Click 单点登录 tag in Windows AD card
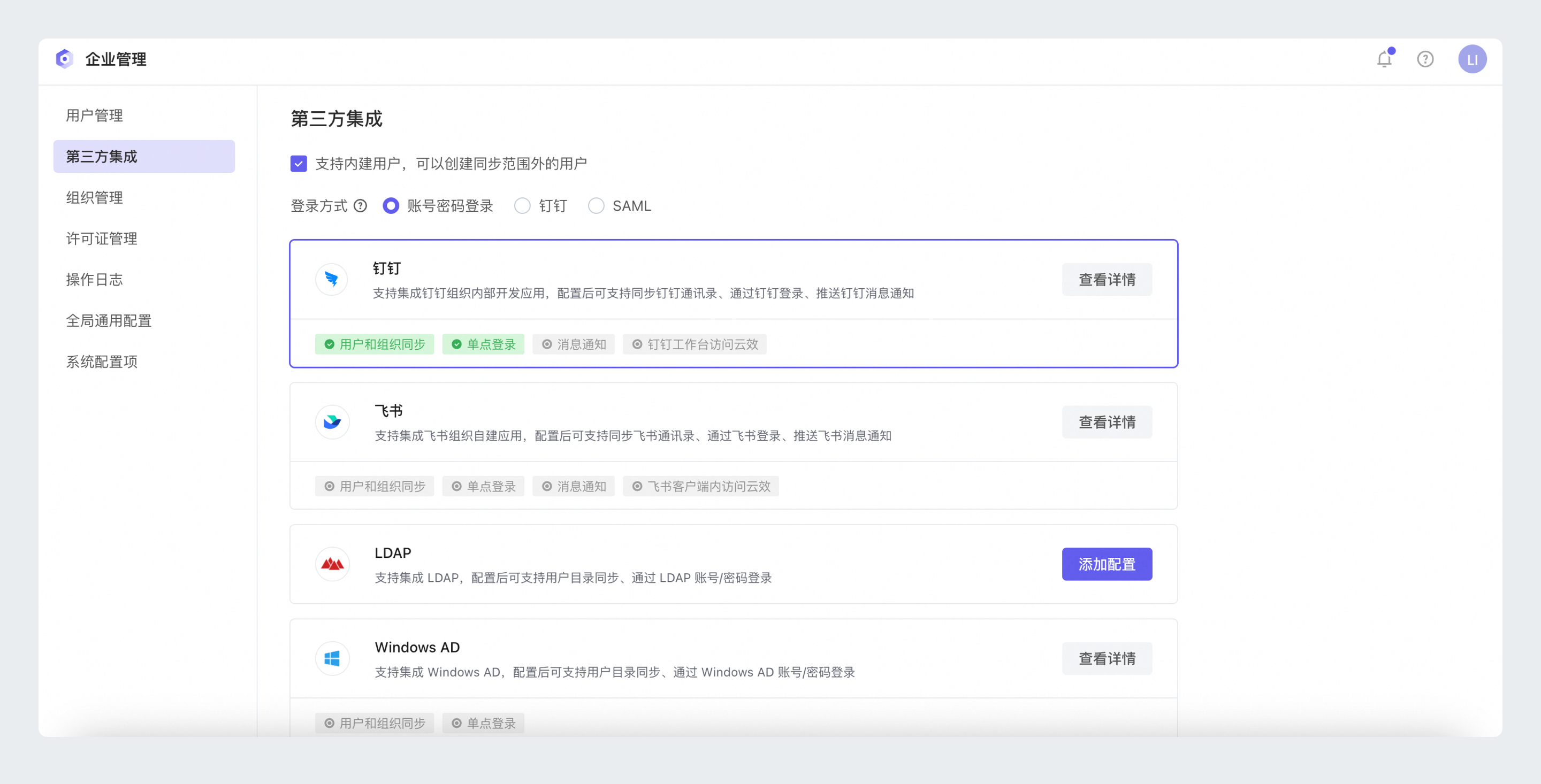Screen dimensions: 1541x784 click(483, 723)
